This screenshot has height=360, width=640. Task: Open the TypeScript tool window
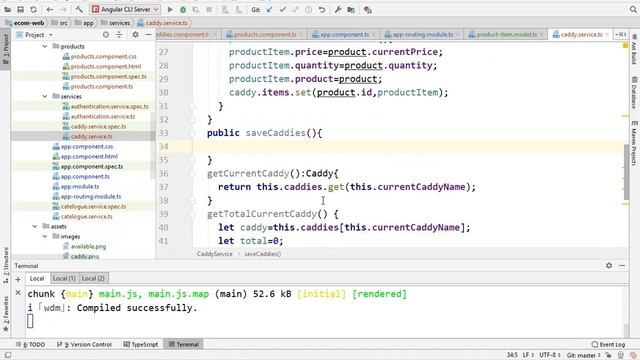pyautogui.click(x=141, y=344)
